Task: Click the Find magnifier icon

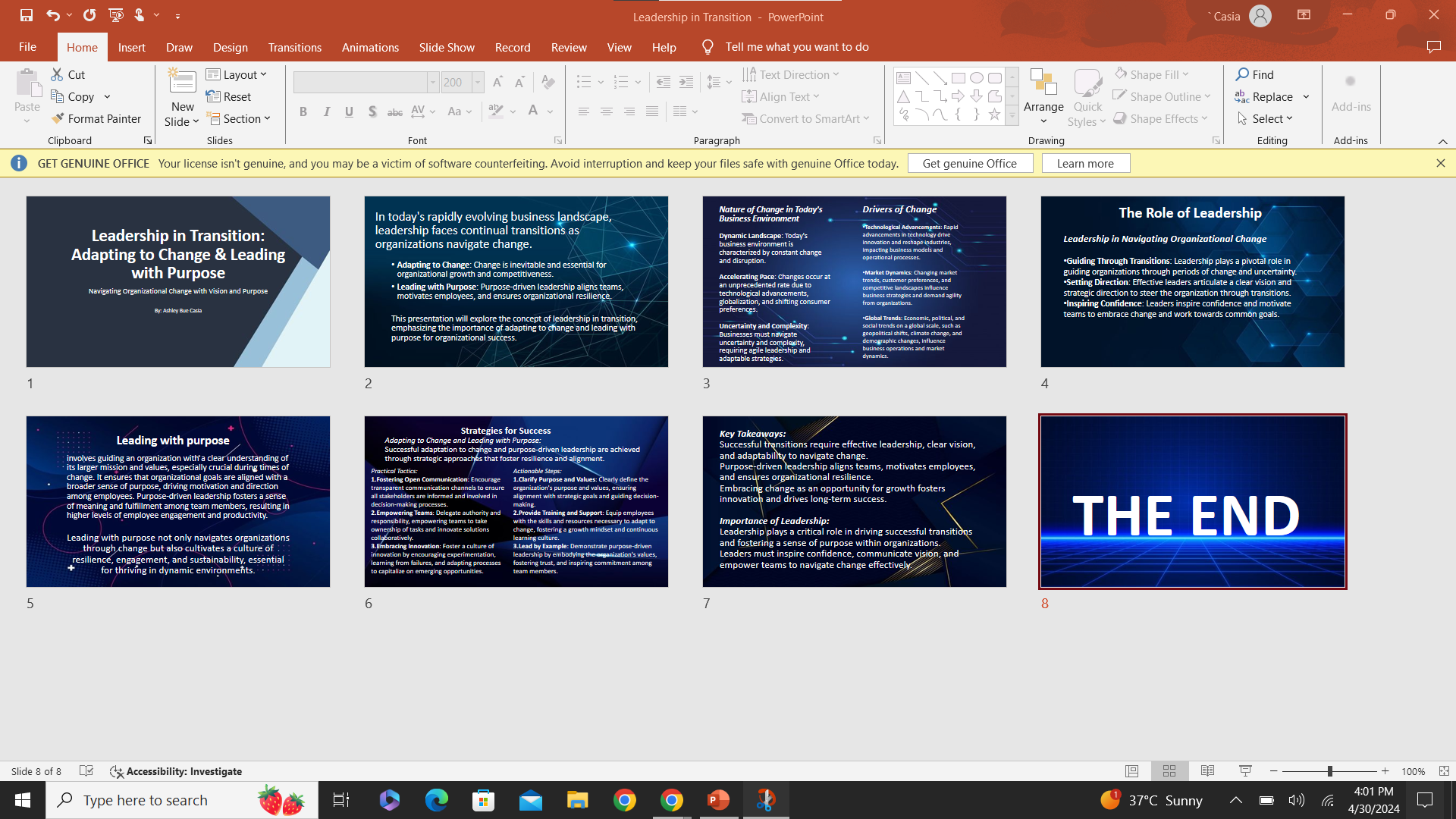Action: pyautogui.click(x=1242, y=74)
